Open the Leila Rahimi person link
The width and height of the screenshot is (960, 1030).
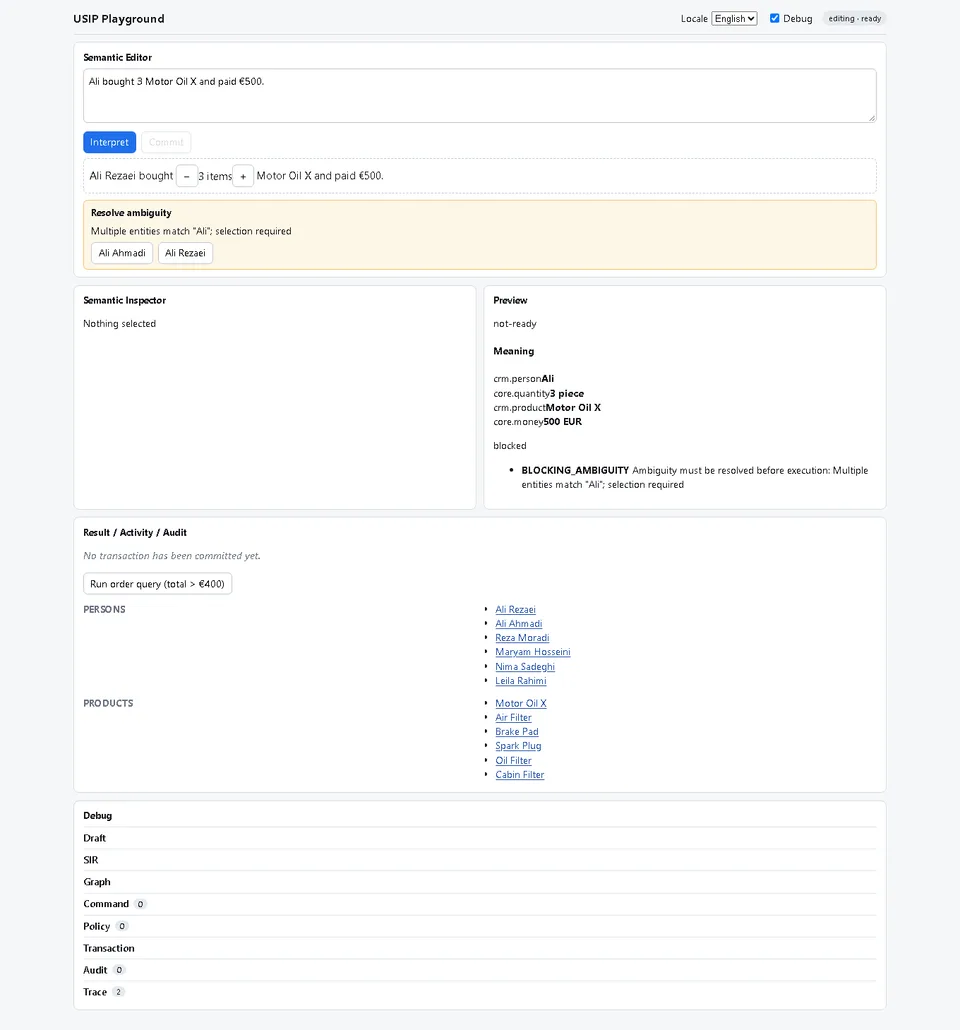[520, 681]
